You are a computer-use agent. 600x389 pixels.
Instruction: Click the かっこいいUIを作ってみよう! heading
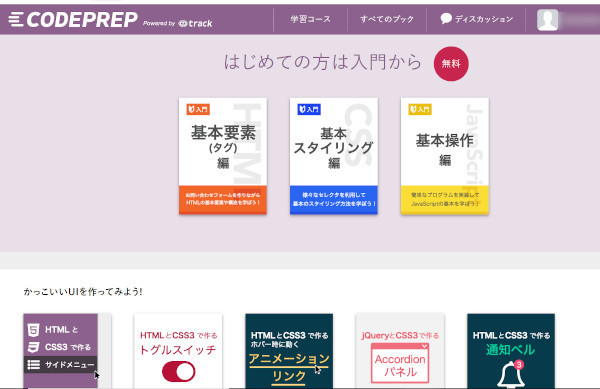[83, 291]
